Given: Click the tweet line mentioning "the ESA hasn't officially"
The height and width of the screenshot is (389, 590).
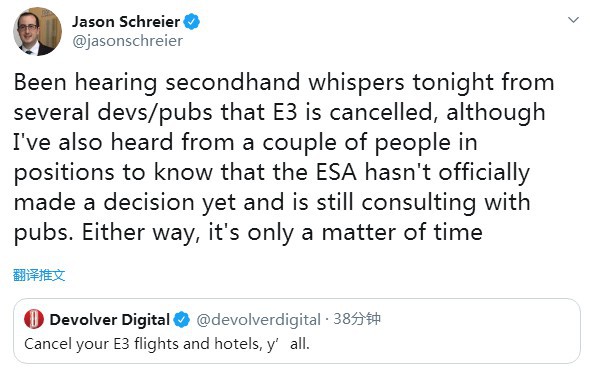Looking at the screenshot, I should pyautogui.click(x=272, y=173).
